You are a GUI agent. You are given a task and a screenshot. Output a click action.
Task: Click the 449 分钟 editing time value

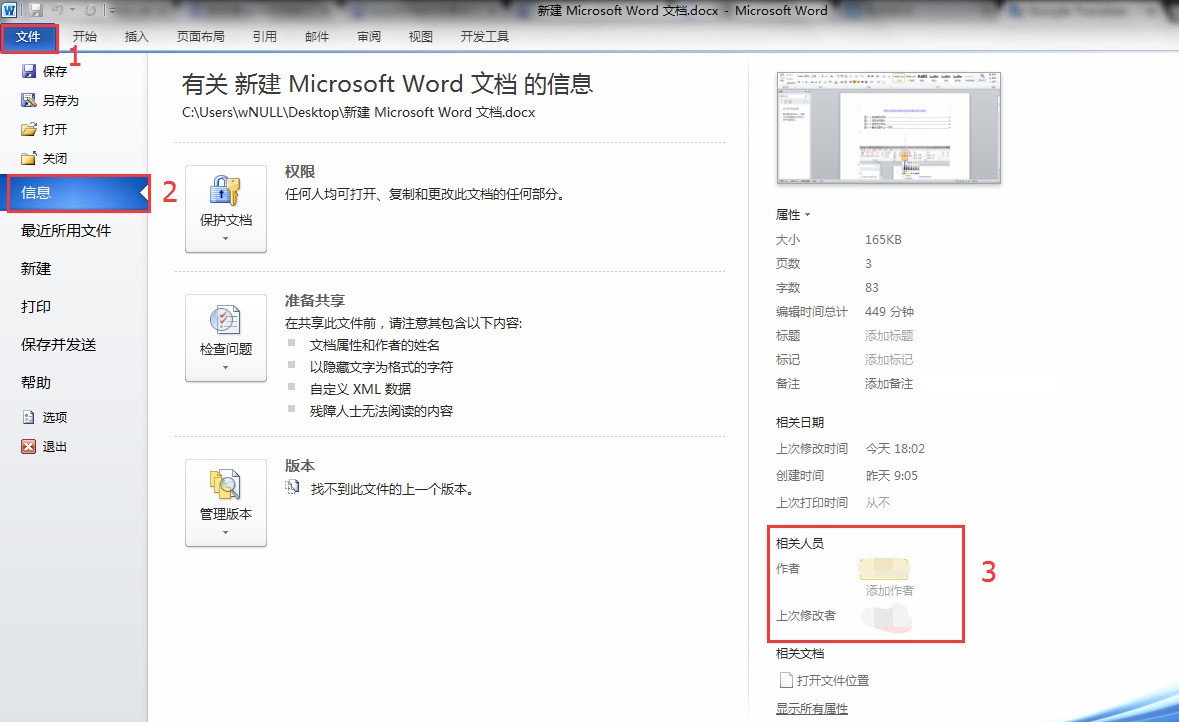[x=890, y=311]
